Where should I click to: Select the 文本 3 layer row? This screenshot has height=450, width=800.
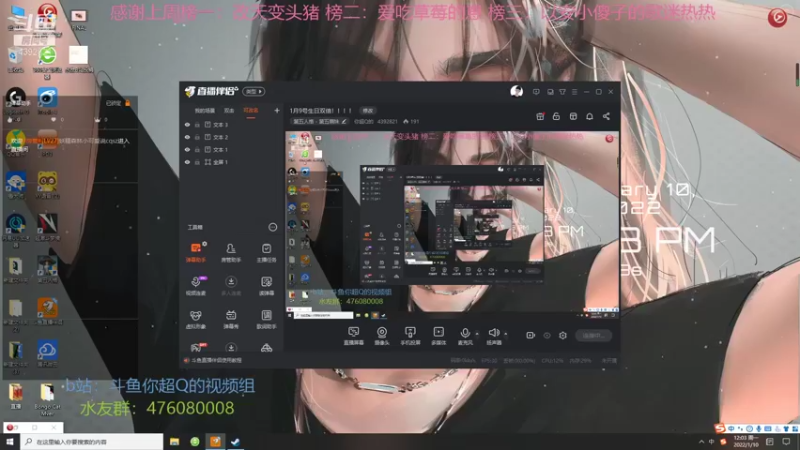232,124
